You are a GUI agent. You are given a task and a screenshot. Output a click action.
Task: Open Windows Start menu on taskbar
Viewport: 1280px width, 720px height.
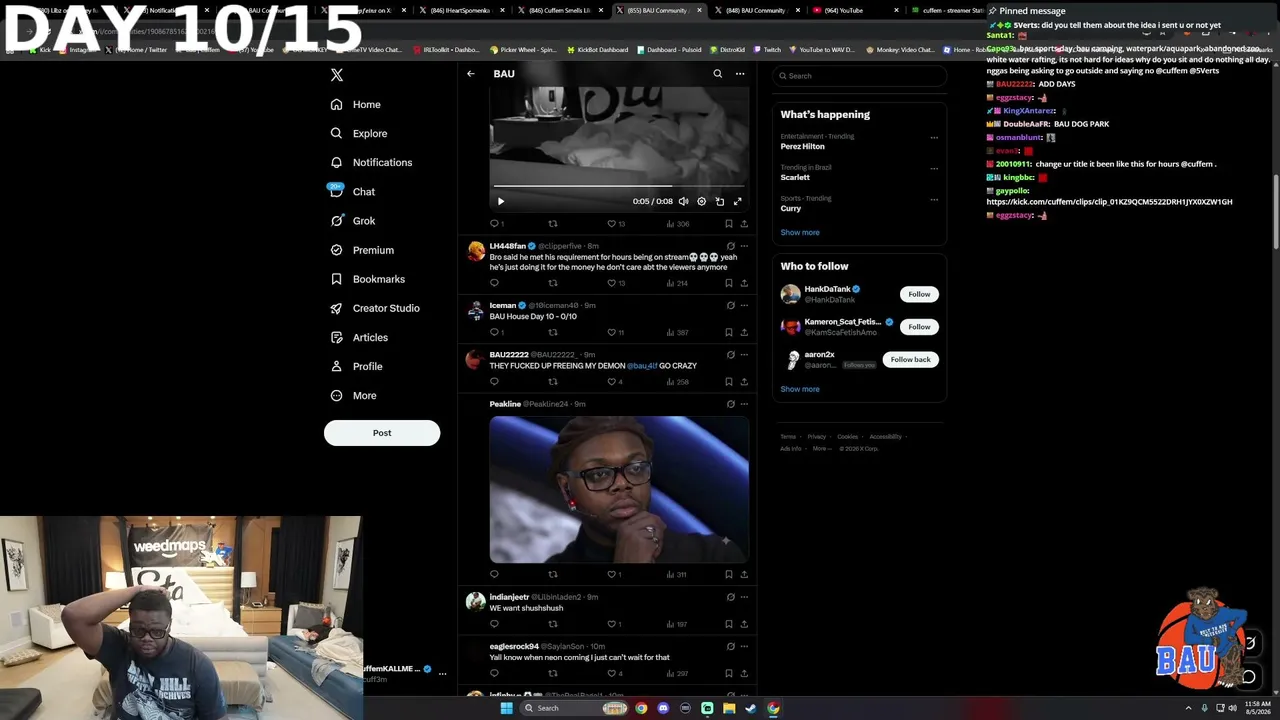click(x=506, y=708)
